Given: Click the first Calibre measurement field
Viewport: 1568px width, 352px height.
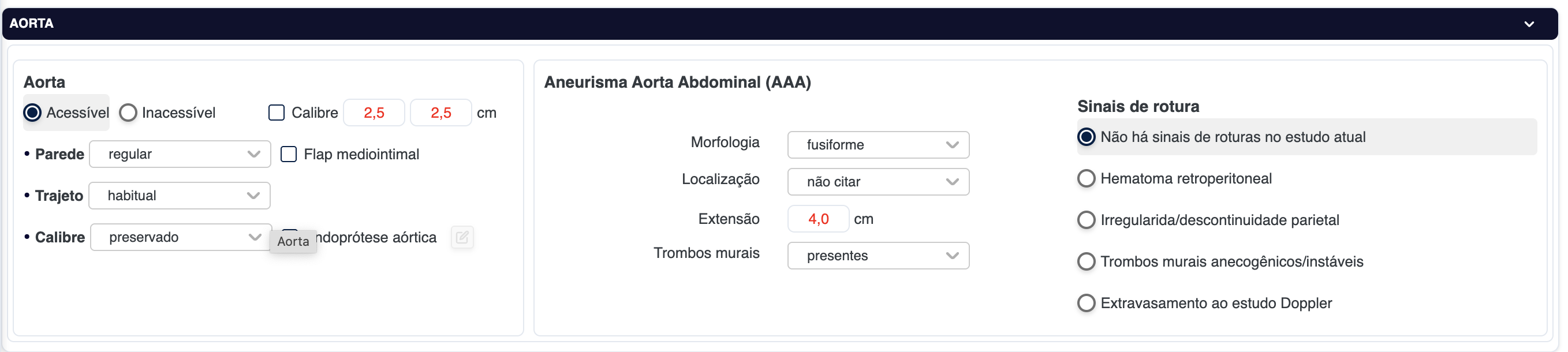Looking at the screenshot, I should (x=374, y=113).
